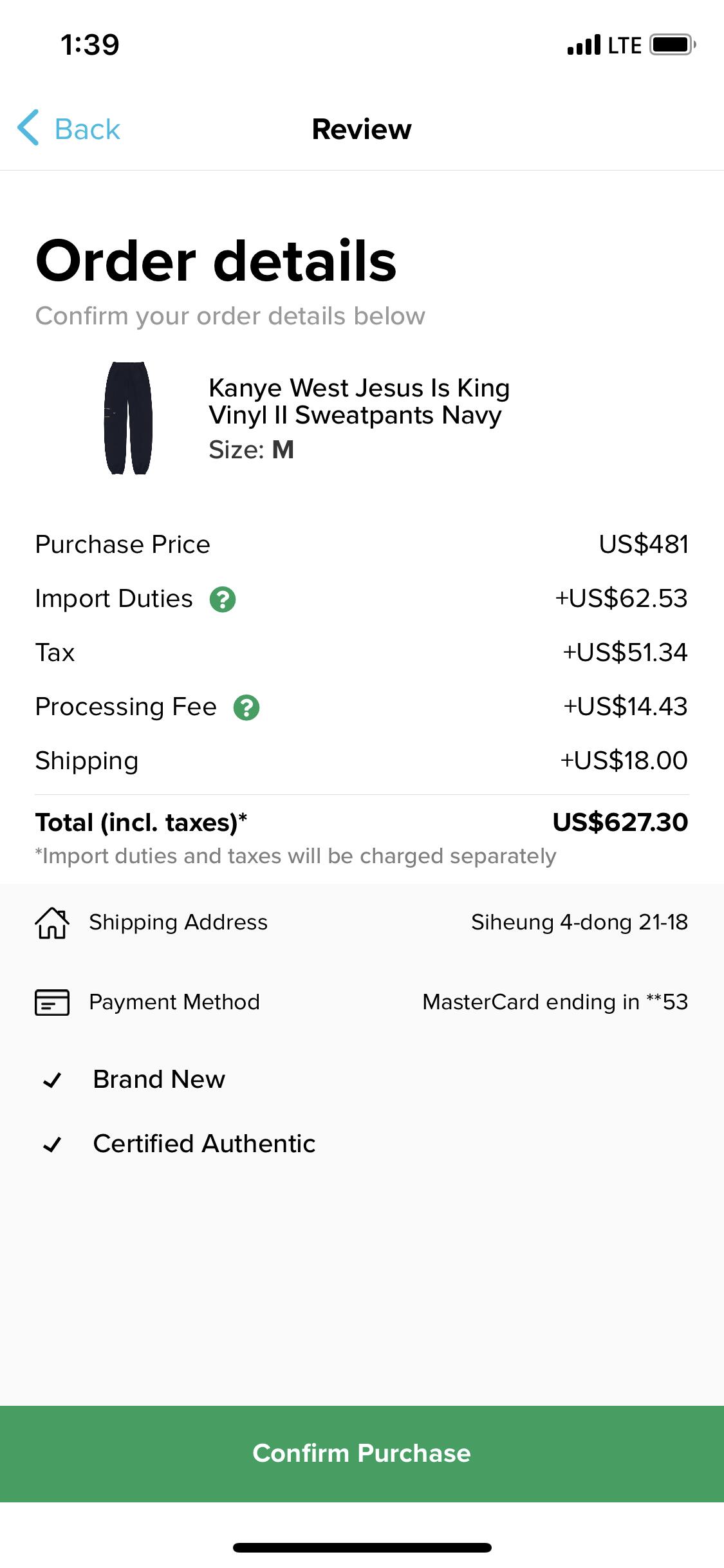Image resolution: width=724 pixels, height=1568 pixels.
Task: Tap the payment card icon
Action: tap(51, 1002)
